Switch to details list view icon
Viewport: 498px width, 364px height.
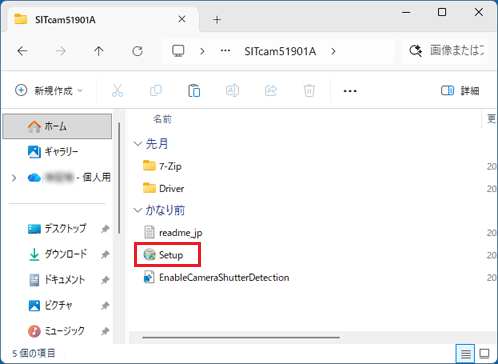click(x=465, y=353)
